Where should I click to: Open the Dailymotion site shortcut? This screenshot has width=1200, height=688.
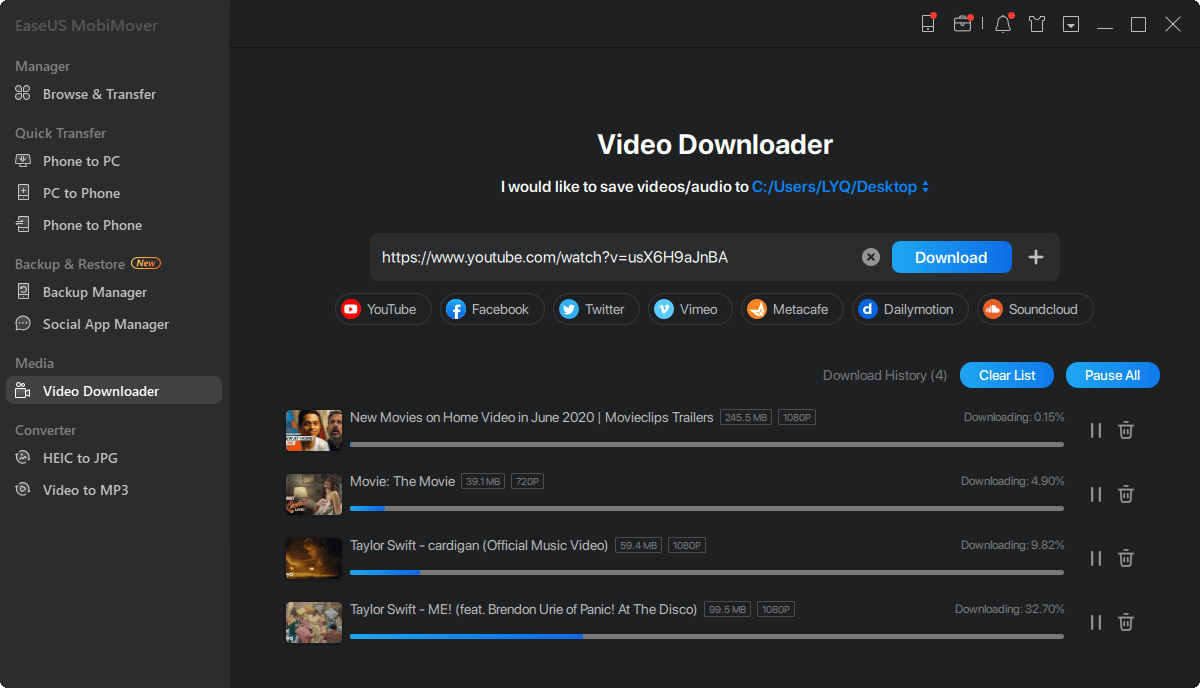(x=910, y=309)
